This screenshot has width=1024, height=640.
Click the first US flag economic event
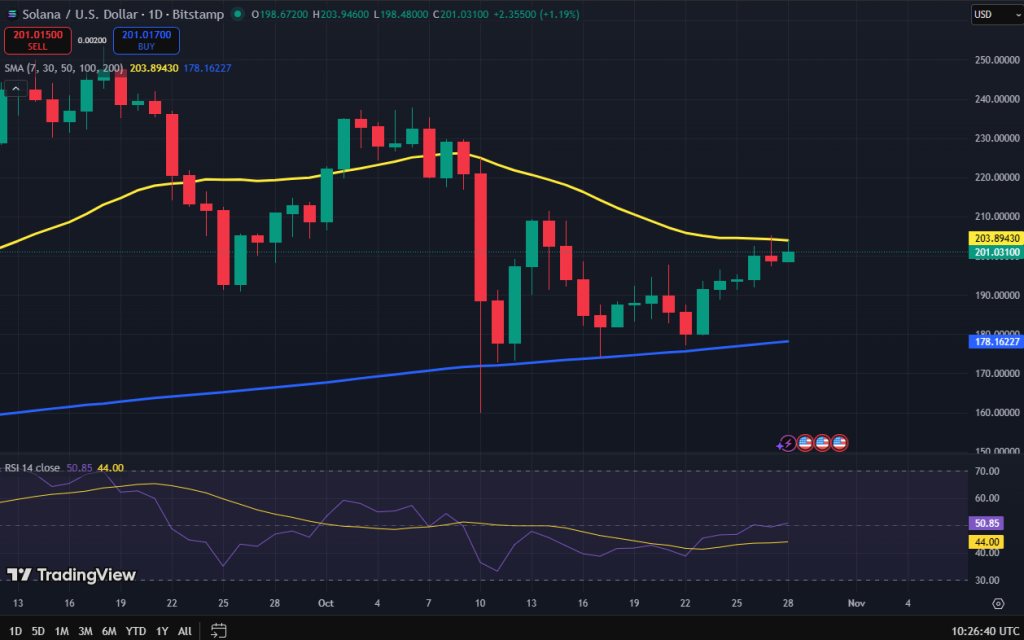[x=805, y=442]
